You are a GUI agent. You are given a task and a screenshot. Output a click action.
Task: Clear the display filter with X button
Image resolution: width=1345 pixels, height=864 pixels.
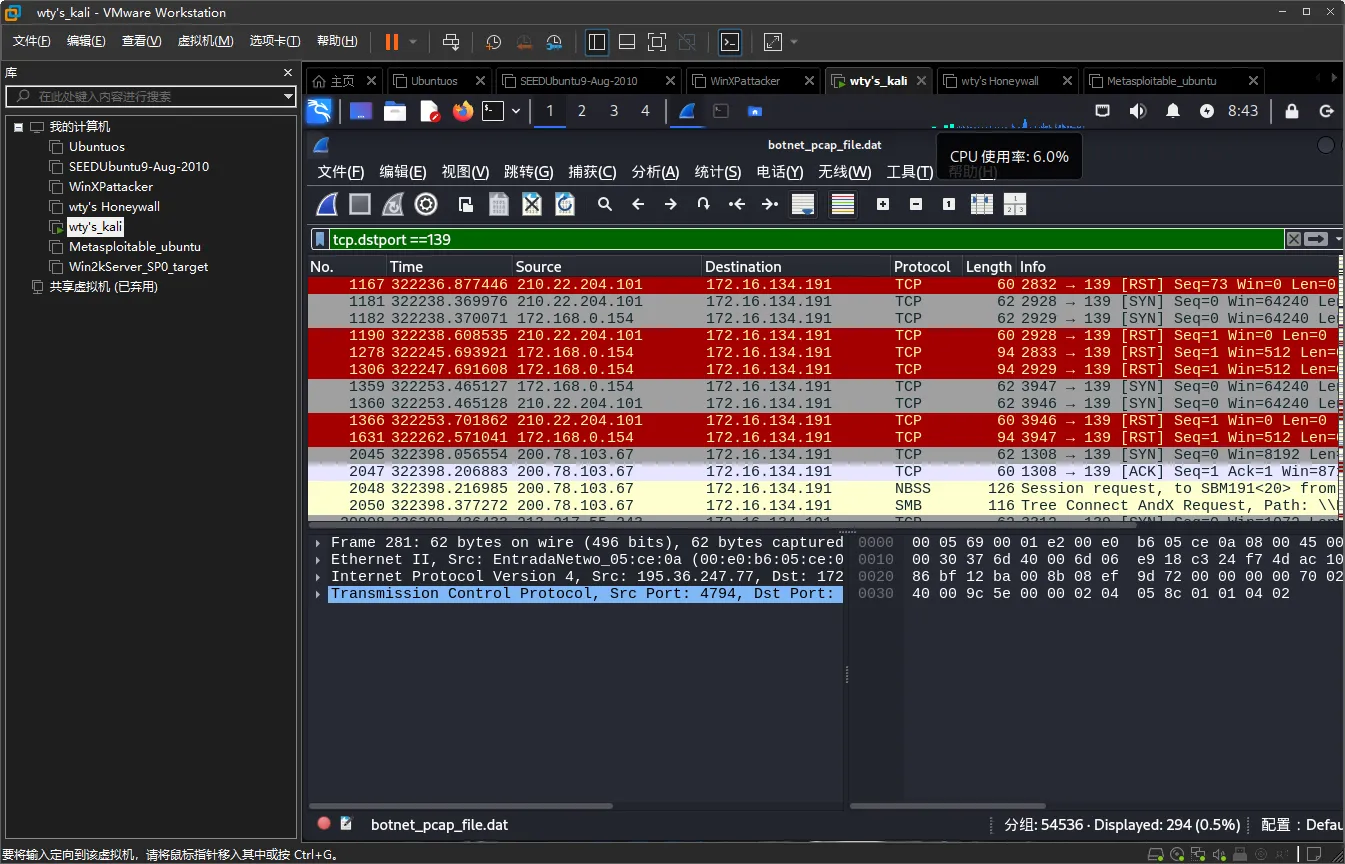pyautogui.click(x=1294, y=239)
